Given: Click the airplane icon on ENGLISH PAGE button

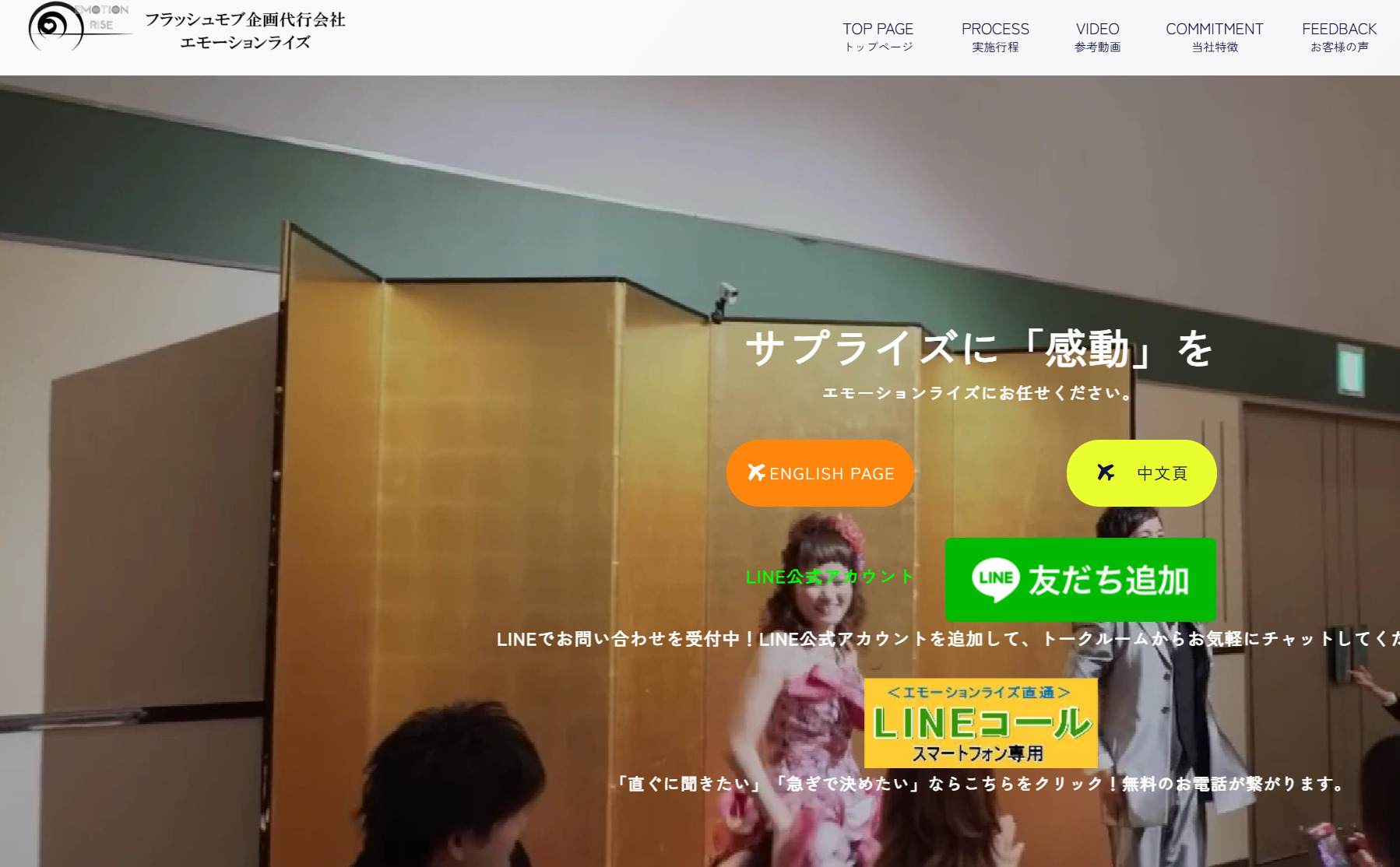Looking at the screenshot, I should 756,472.
